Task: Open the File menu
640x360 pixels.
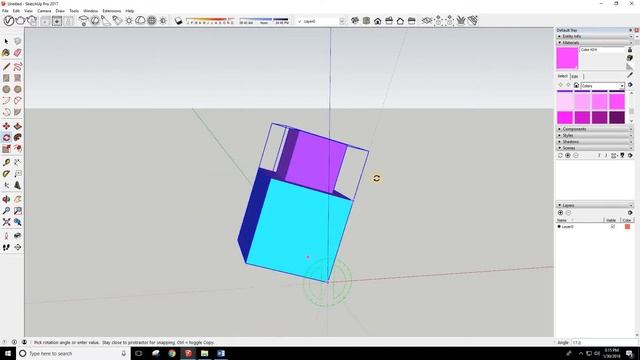Action: 5,11
